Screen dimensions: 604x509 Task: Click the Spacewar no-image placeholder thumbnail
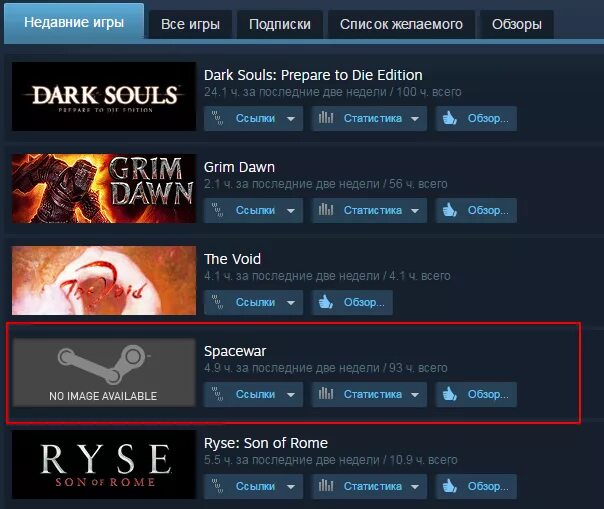coord(104,373)
